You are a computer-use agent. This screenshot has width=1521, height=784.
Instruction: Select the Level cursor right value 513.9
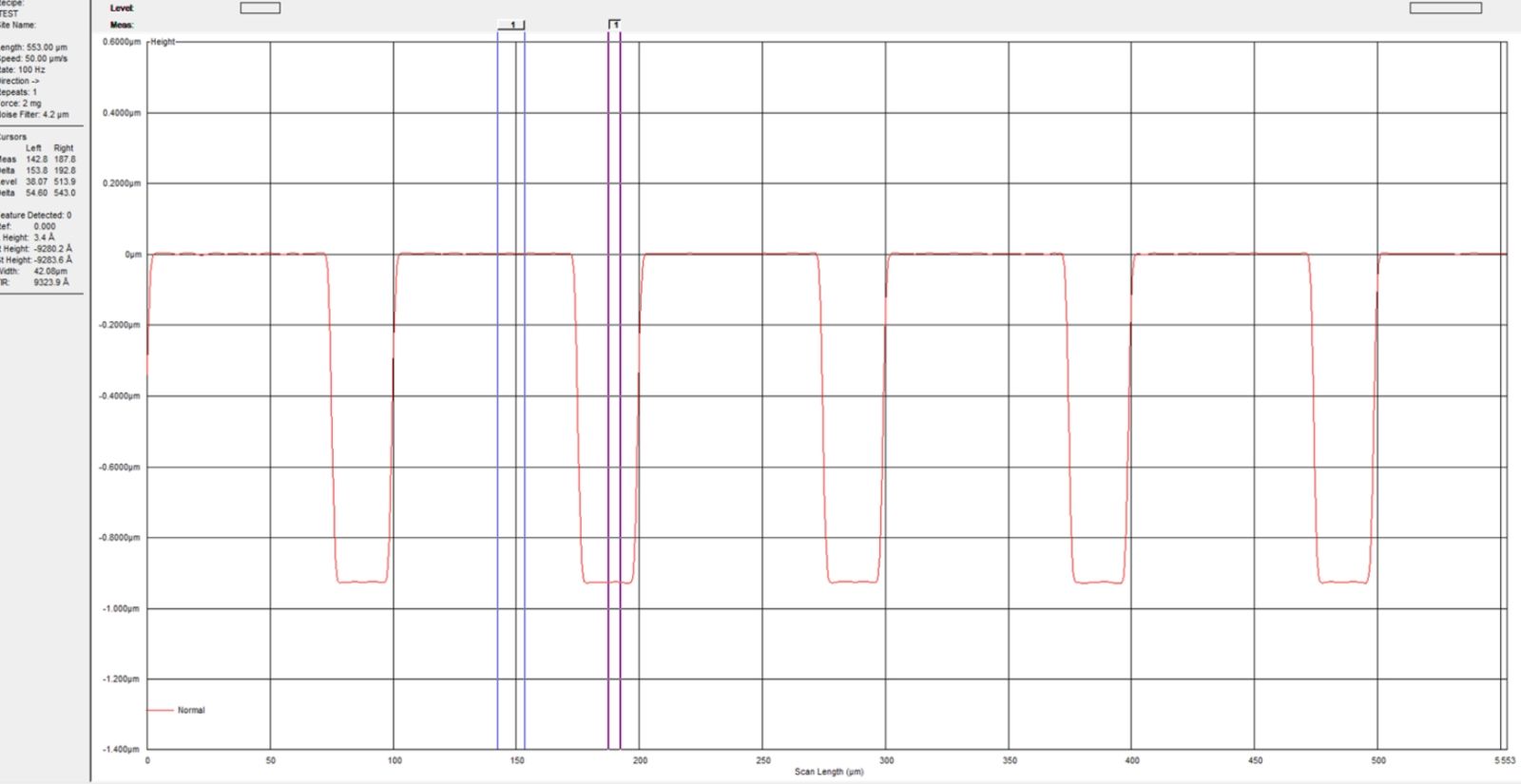64,182
